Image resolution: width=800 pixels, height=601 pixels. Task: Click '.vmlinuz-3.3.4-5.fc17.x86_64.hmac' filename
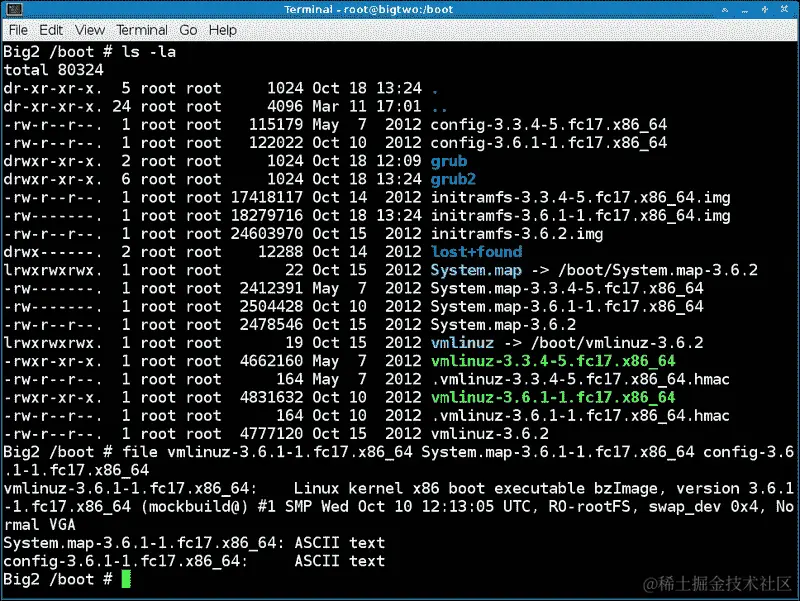[x=580, y=380]
